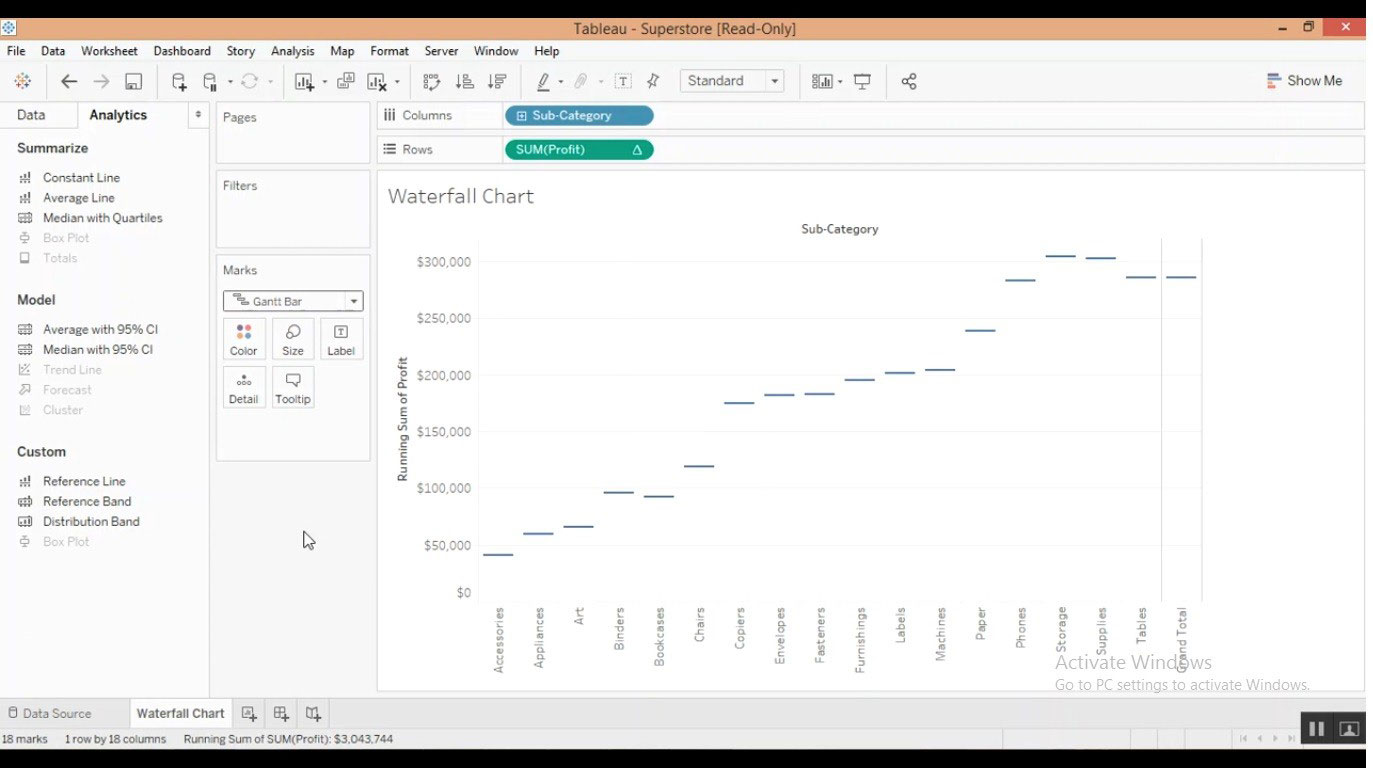Select Reference Line under Custom
The height and width of the screenshot is (775, 1373).
[x=84, y=482]
